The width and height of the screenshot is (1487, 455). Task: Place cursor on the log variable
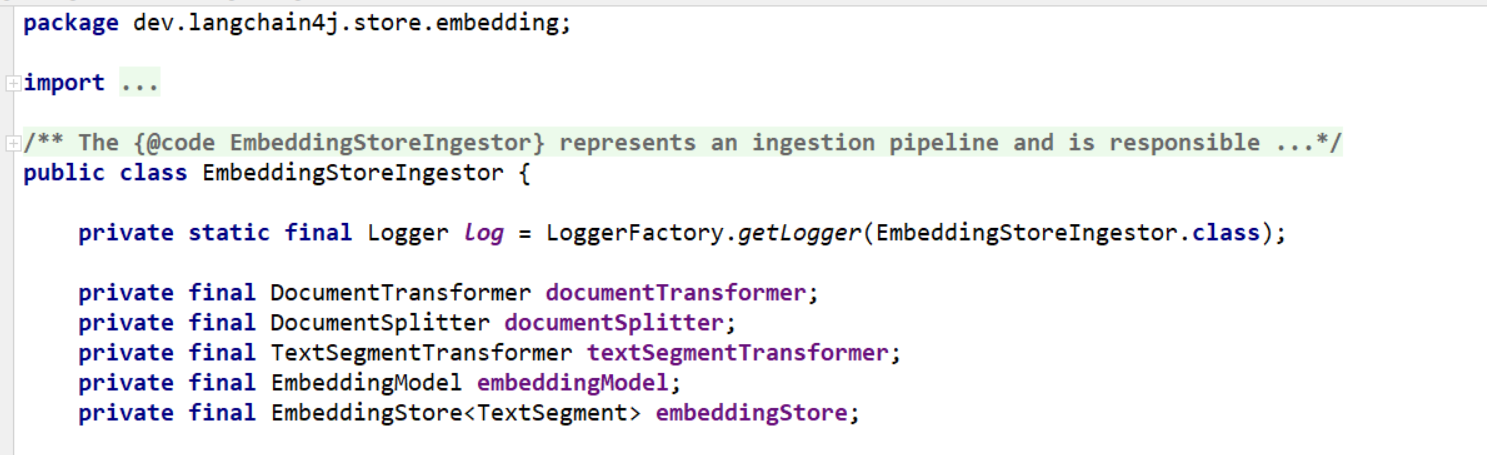coord(484,233)
